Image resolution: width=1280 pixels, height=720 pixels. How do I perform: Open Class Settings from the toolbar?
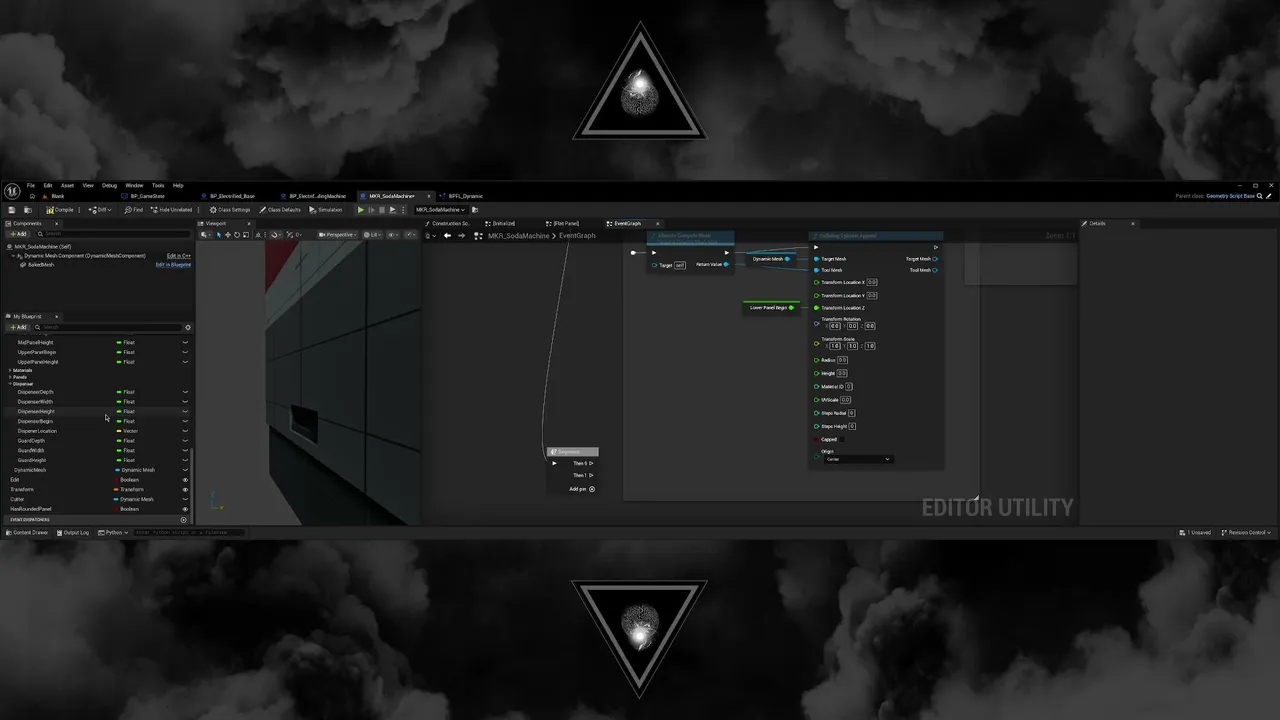point(230,210)
